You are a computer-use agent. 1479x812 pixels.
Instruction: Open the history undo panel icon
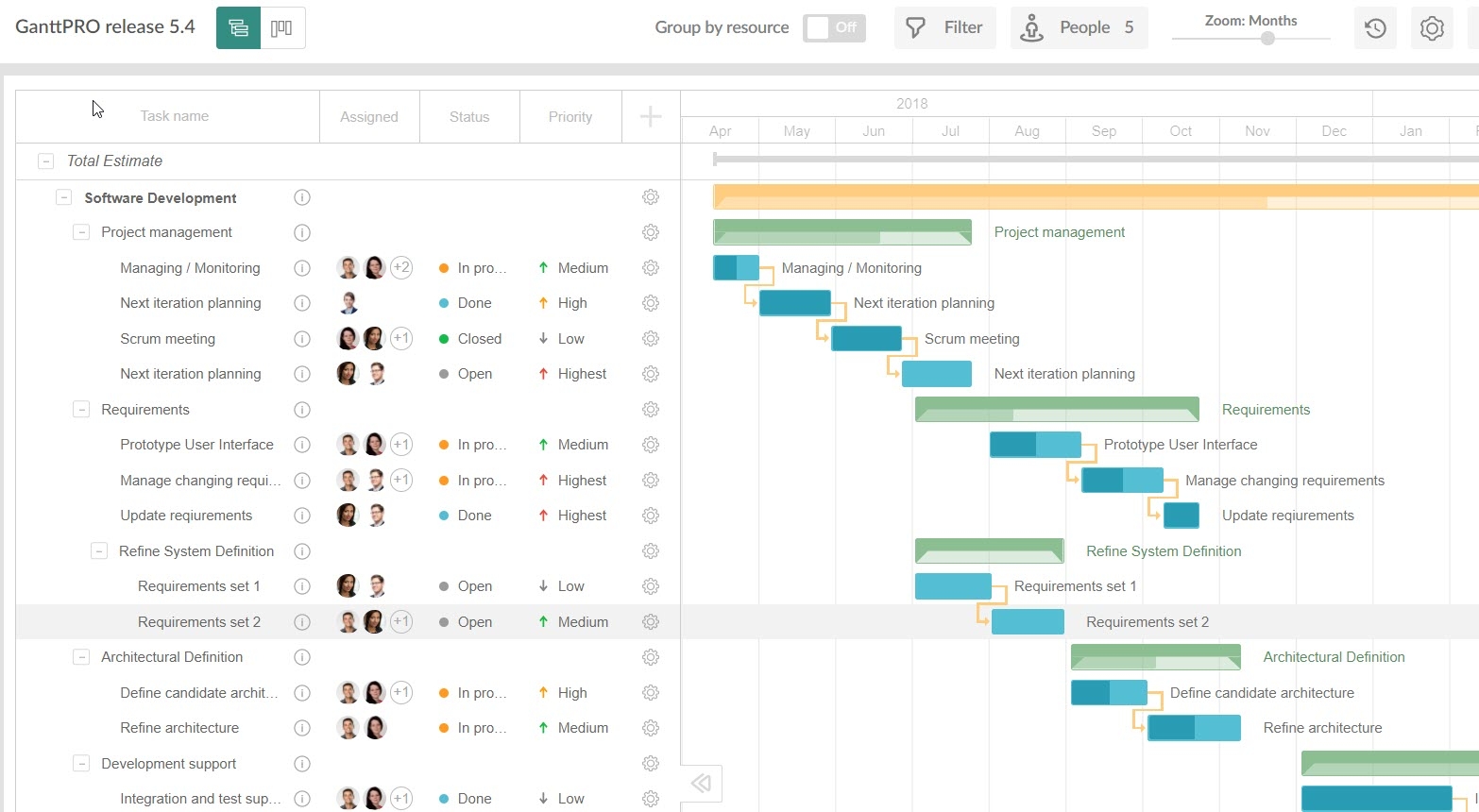coord(1375,28)
